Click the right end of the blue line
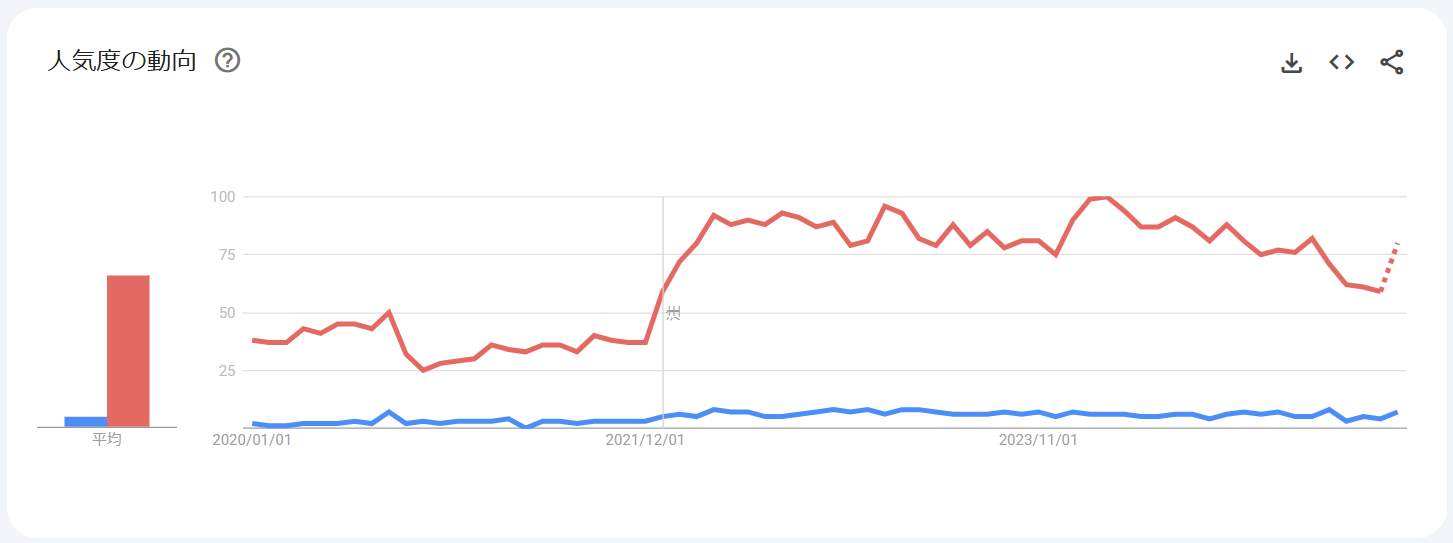The height and width of the screenshot is (543, 1453). [x=1396, y=412]
